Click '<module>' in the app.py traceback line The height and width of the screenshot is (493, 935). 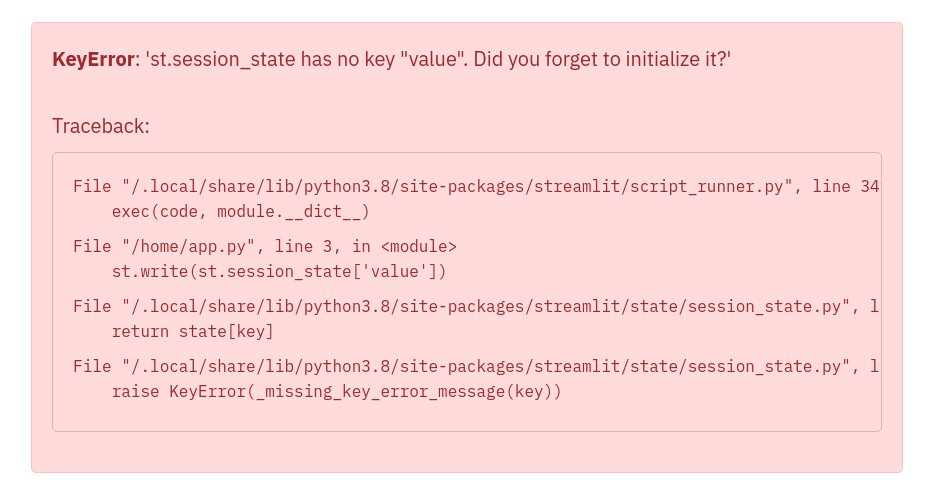[419, 246]
